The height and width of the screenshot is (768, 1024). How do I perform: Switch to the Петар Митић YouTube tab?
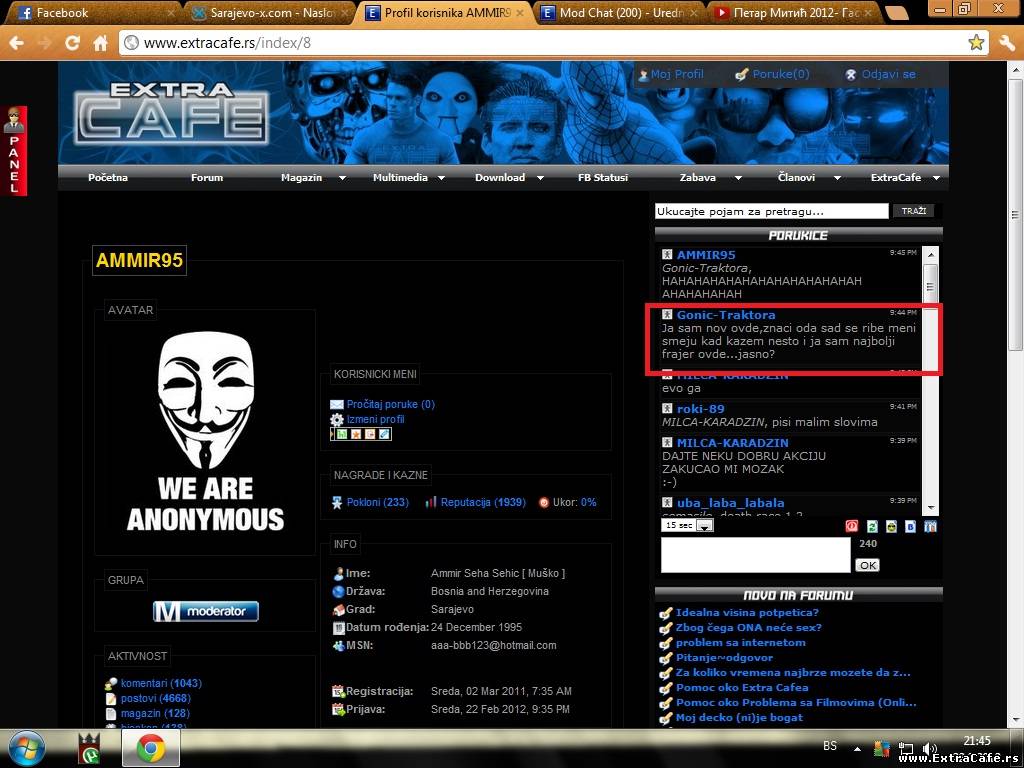794,12
